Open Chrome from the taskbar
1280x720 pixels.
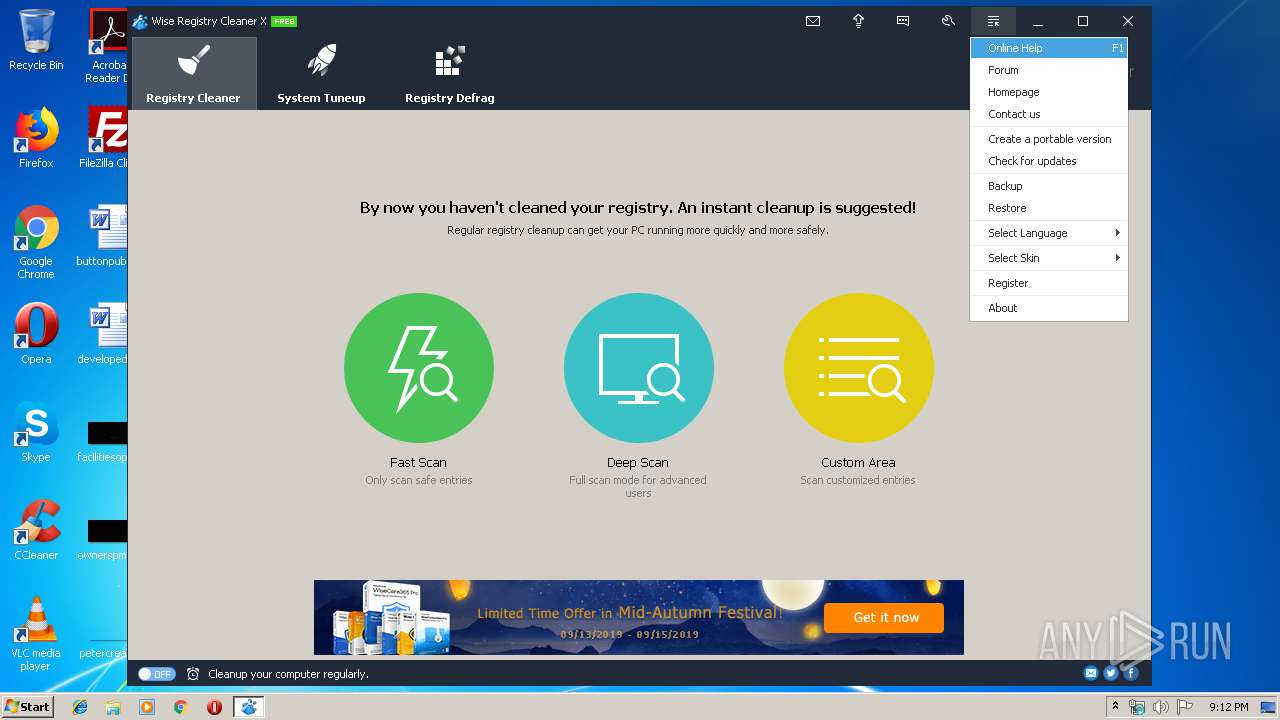180,707
